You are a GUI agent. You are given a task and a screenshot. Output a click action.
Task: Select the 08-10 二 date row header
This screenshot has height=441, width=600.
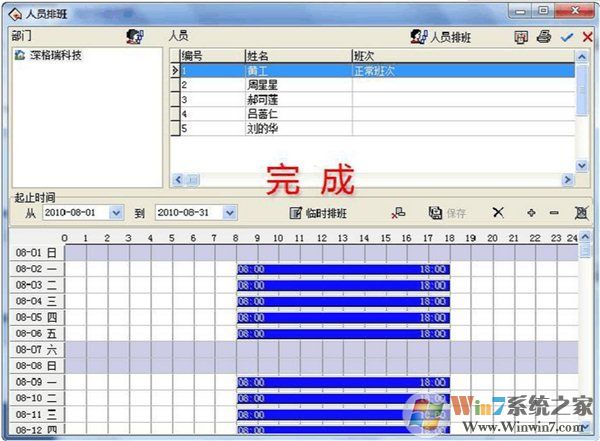(x=36, y=398)
